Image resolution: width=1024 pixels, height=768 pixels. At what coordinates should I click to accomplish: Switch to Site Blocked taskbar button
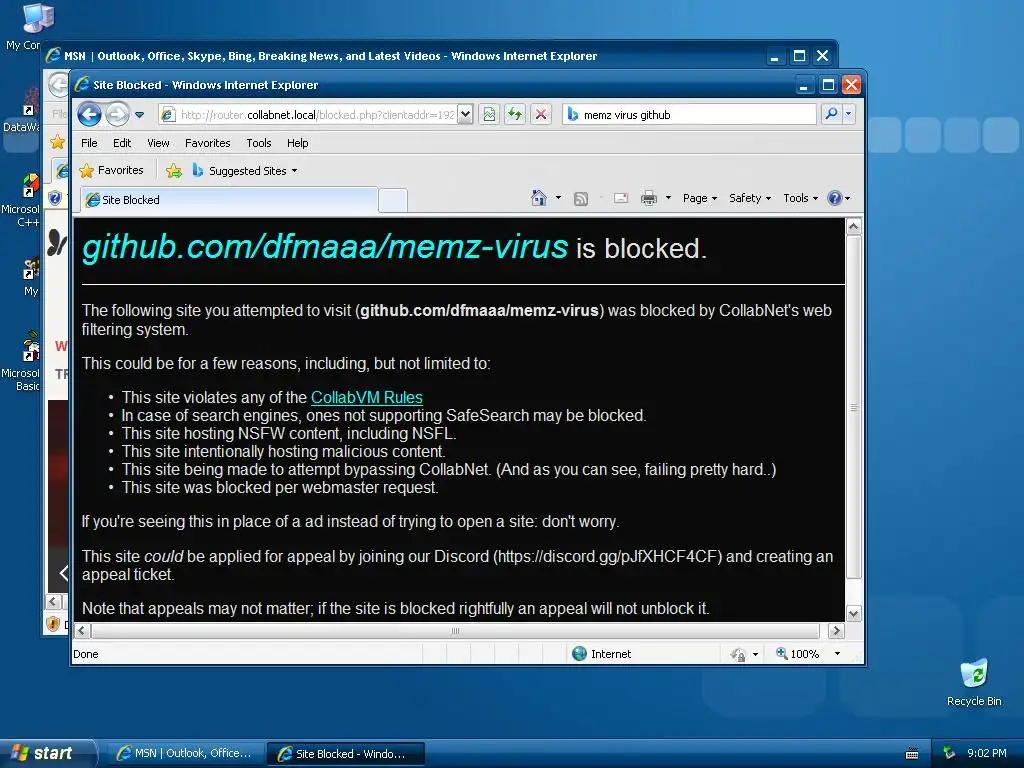coord(346,754)
